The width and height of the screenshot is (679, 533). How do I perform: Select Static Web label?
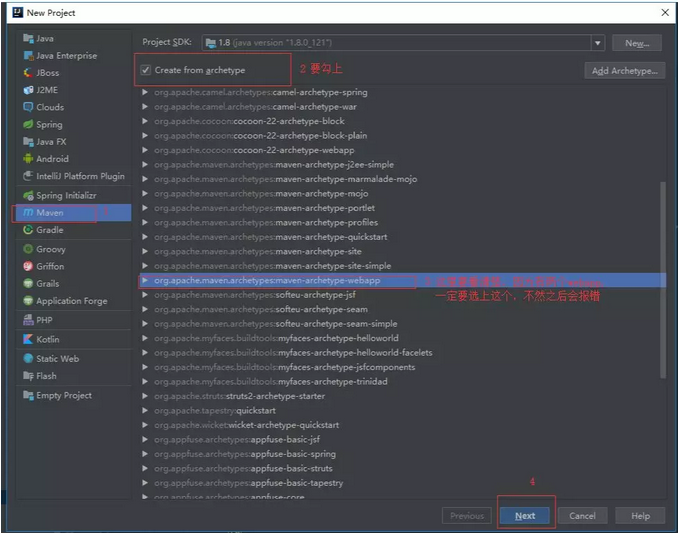[58, 359]
